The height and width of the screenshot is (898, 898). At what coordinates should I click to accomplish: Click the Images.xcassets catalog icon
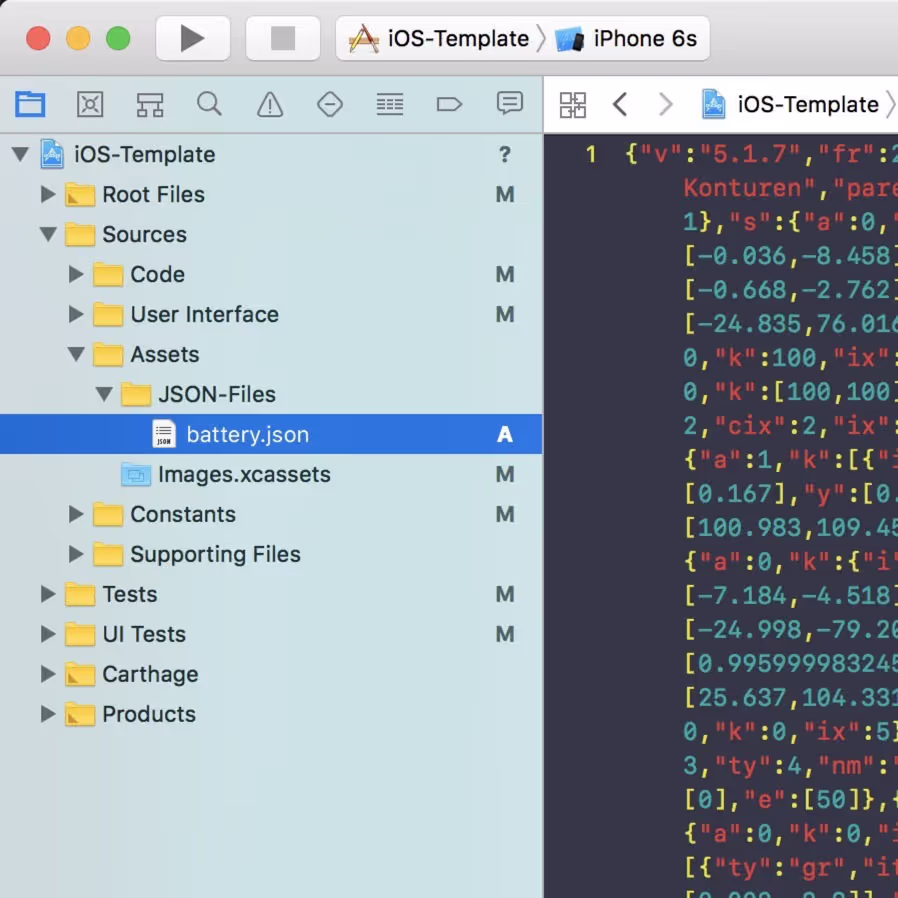pos(136,474)
